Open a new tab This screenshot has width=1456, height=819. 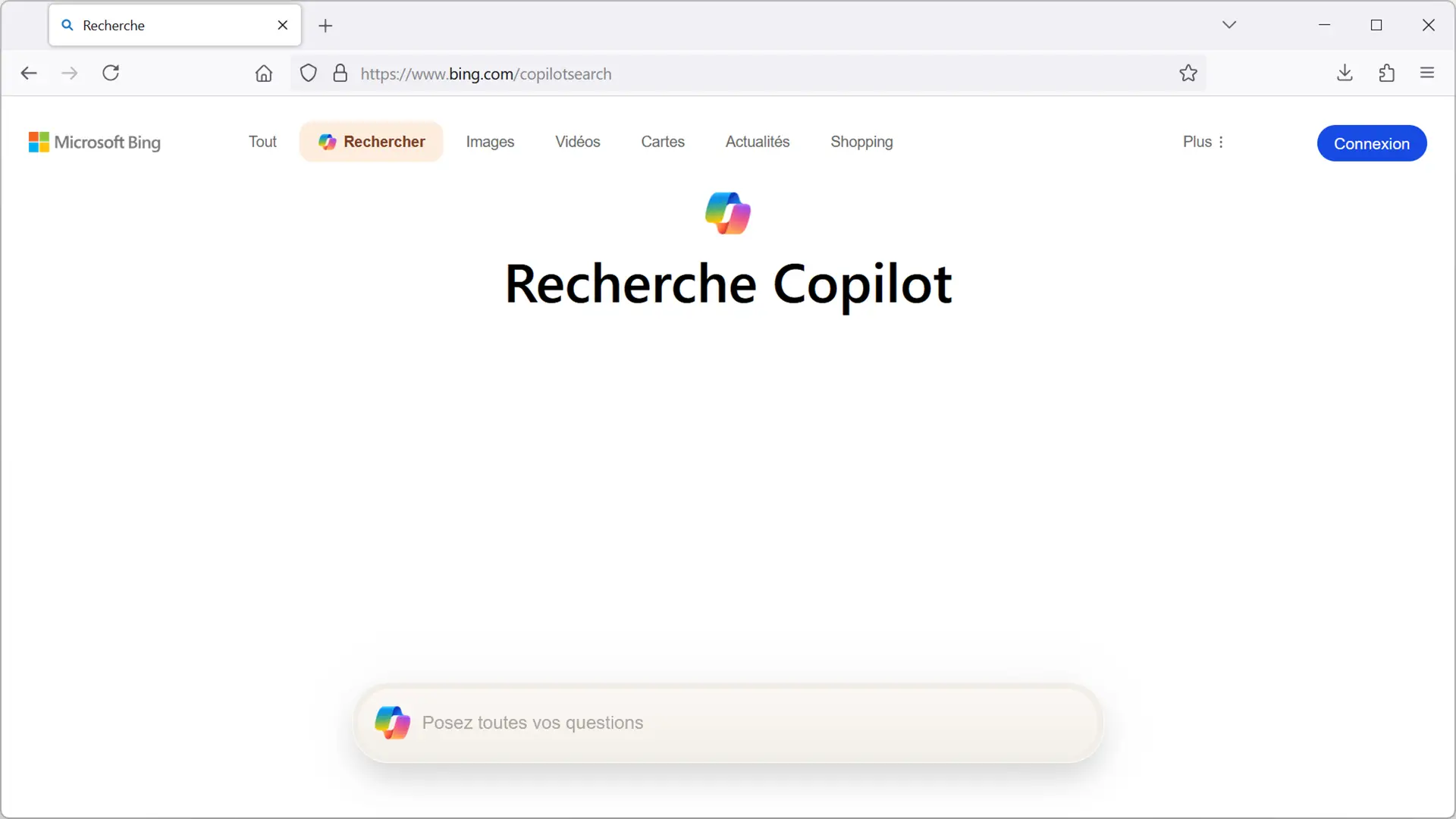tap(325, 26)
